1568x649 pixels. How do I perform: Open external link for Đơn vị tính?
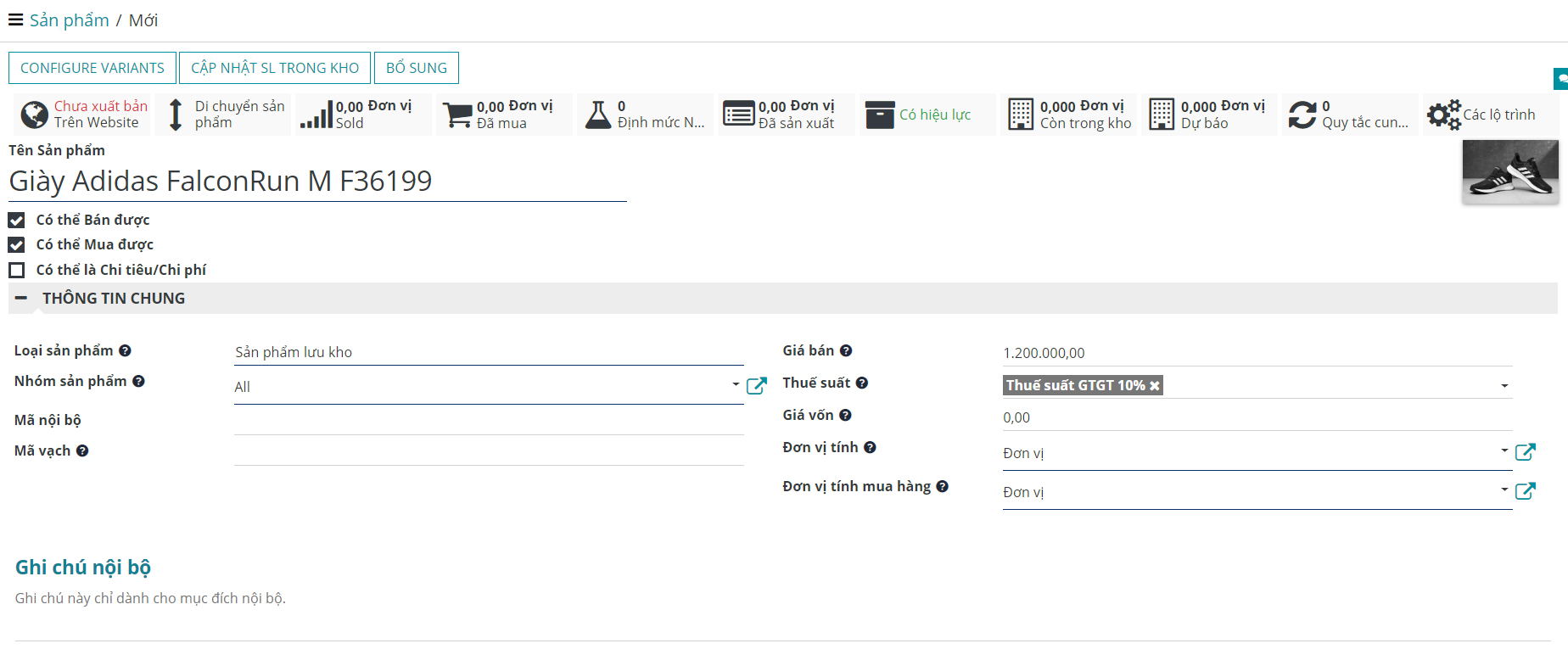point(1526,452)
